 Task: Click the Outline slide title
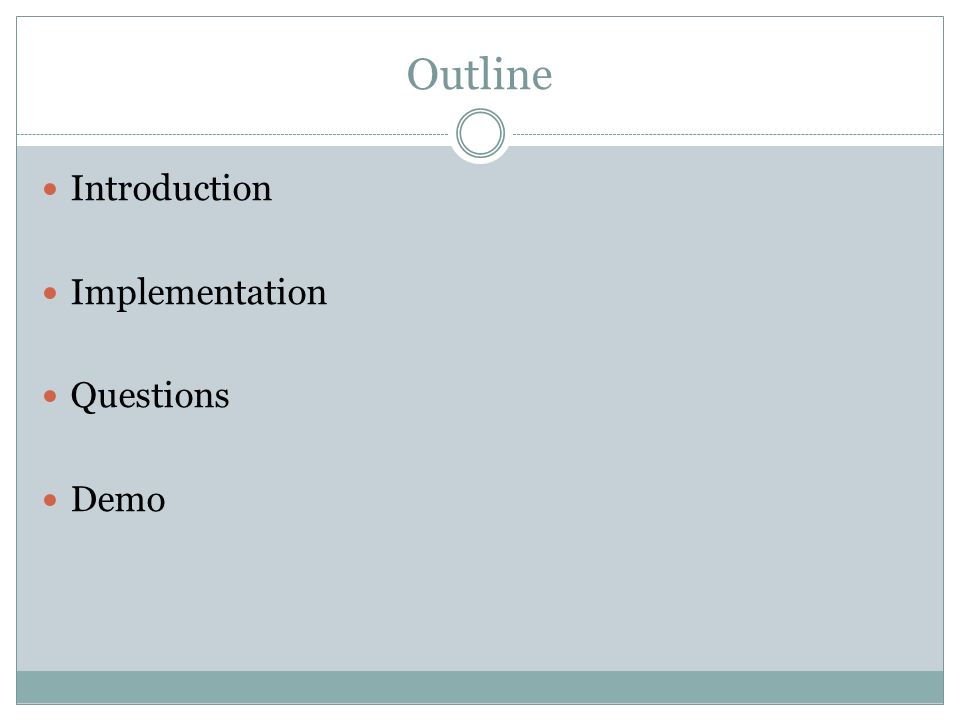(x=480, y=74)
